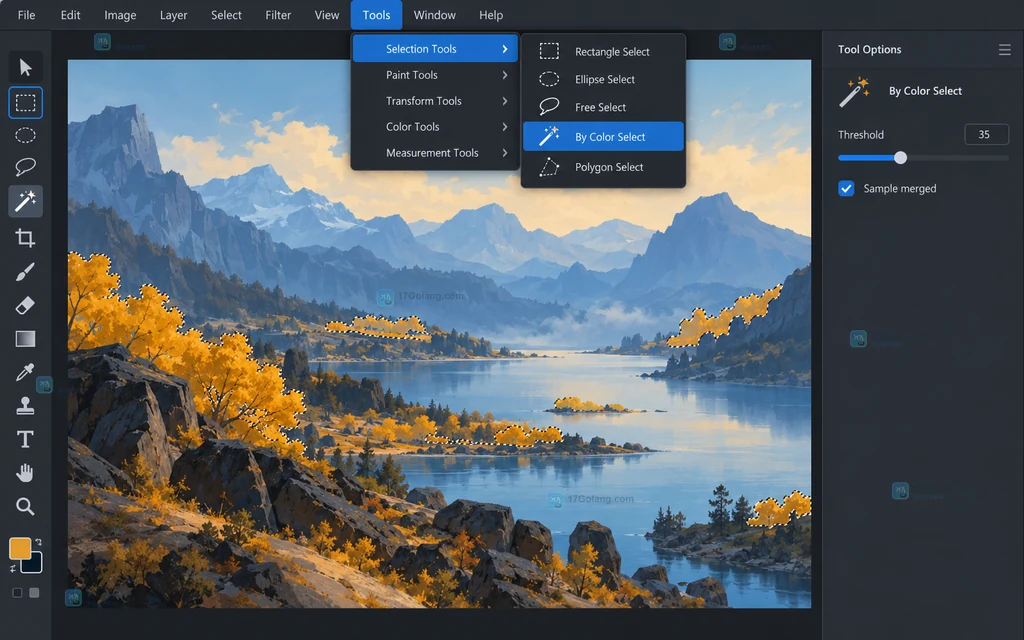Expand the Paint Tools submenu

pyautogui.click(x=435, y=75)
